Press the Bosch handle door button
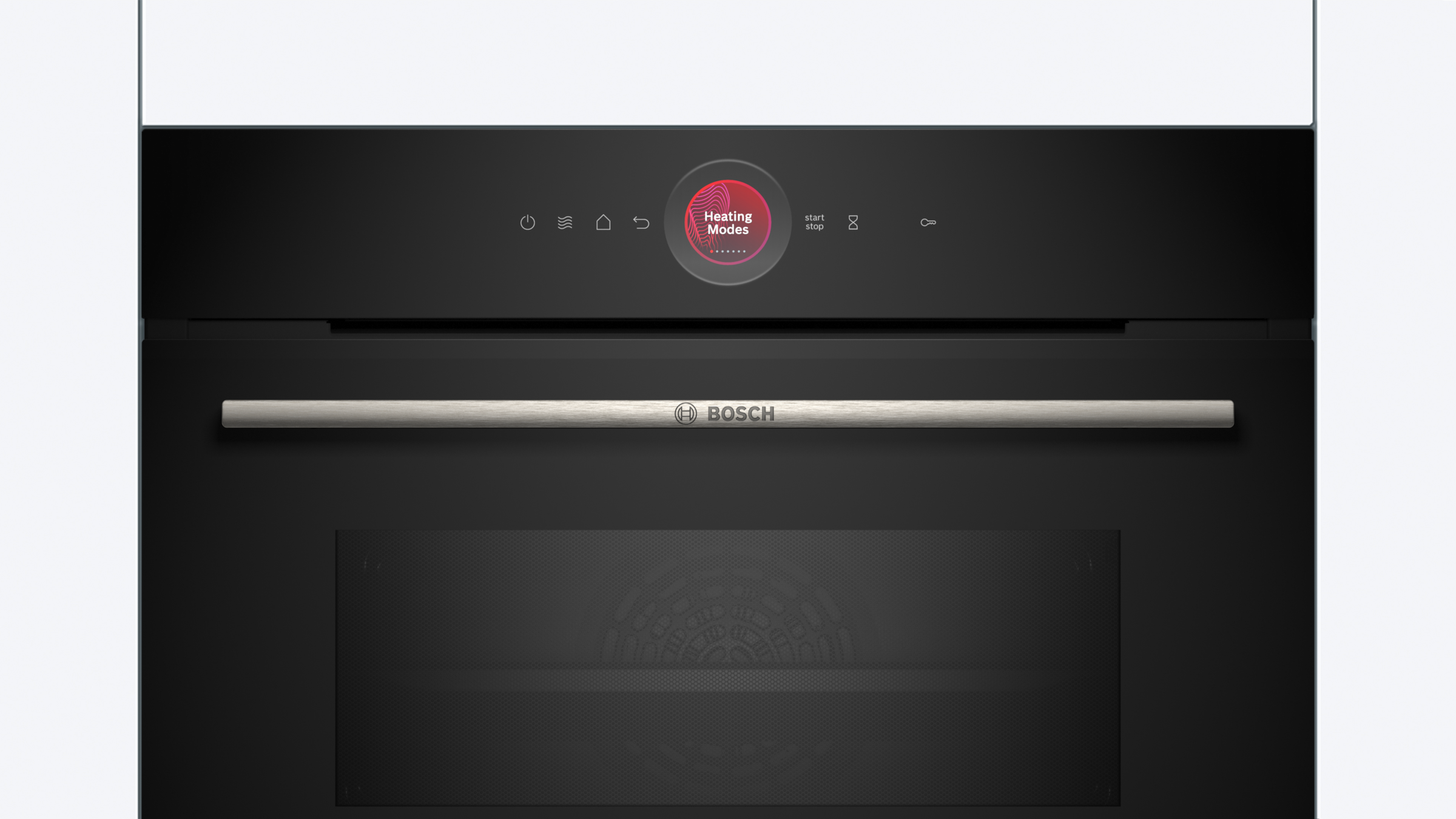The image size is (1456, 819). (x=727, y=413)
